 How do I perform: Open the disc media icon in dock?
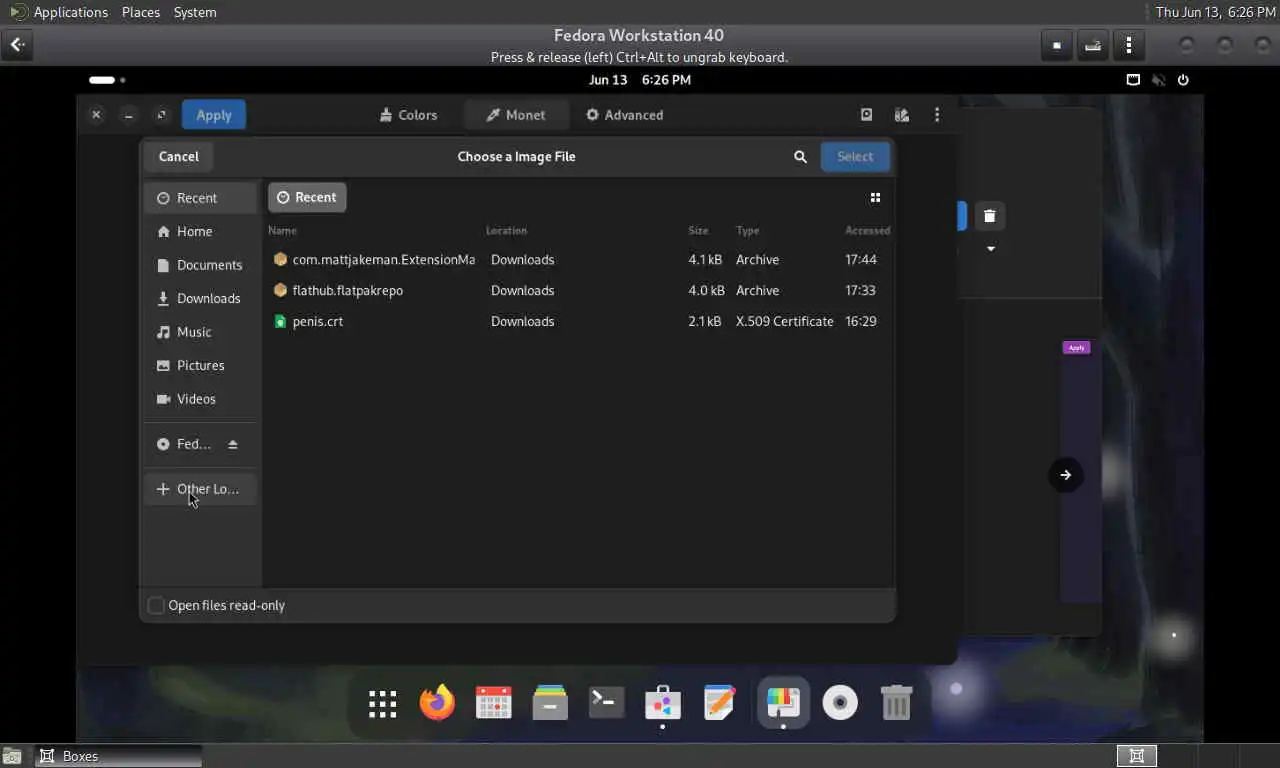point(840,703)
